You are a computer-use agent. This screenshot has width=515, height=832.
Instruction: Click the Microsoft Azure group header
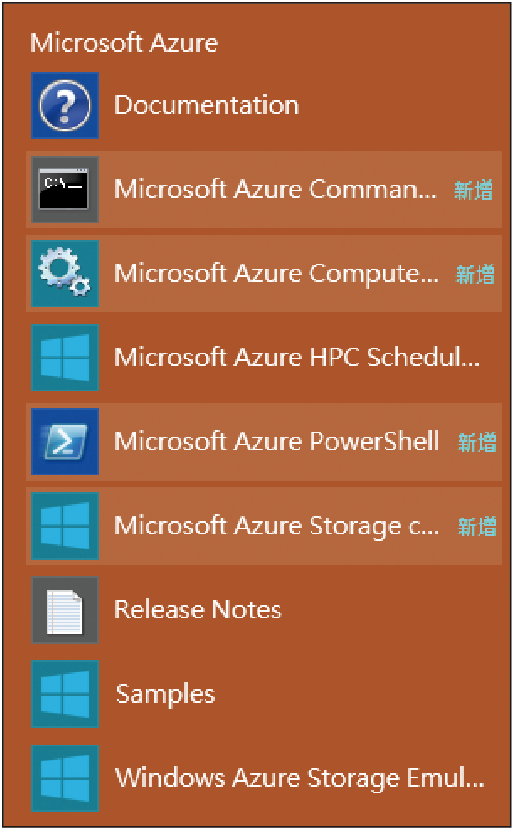[124, 42]
